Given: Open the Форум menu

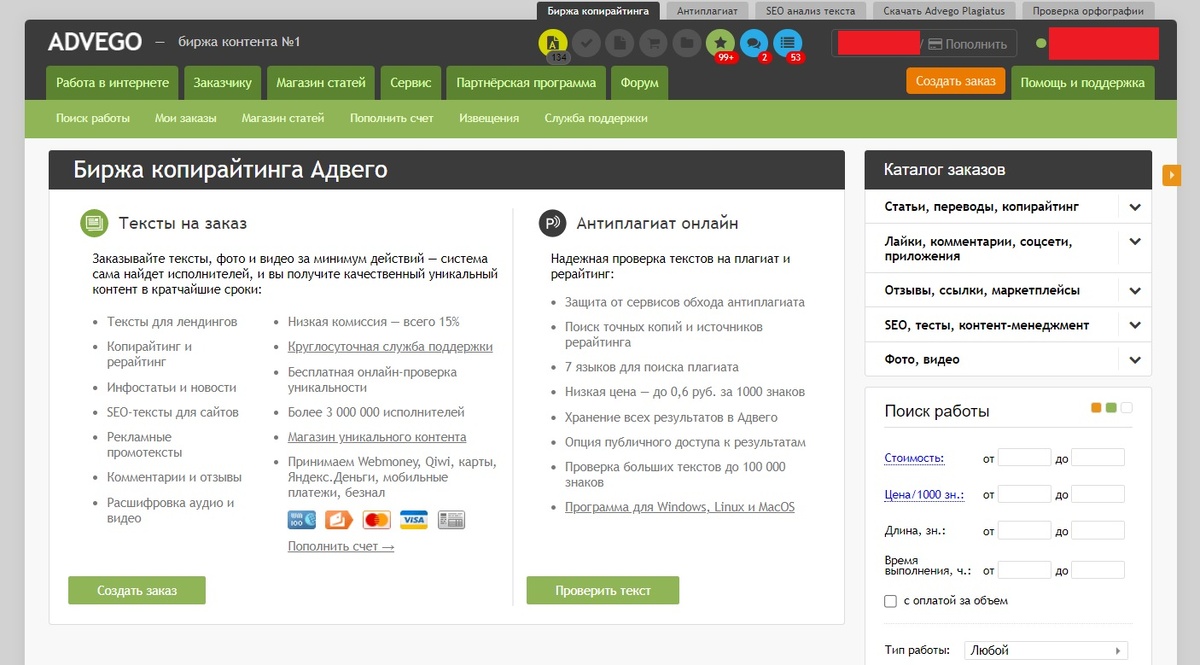Looking at the screenshot, I should [639, 83].
